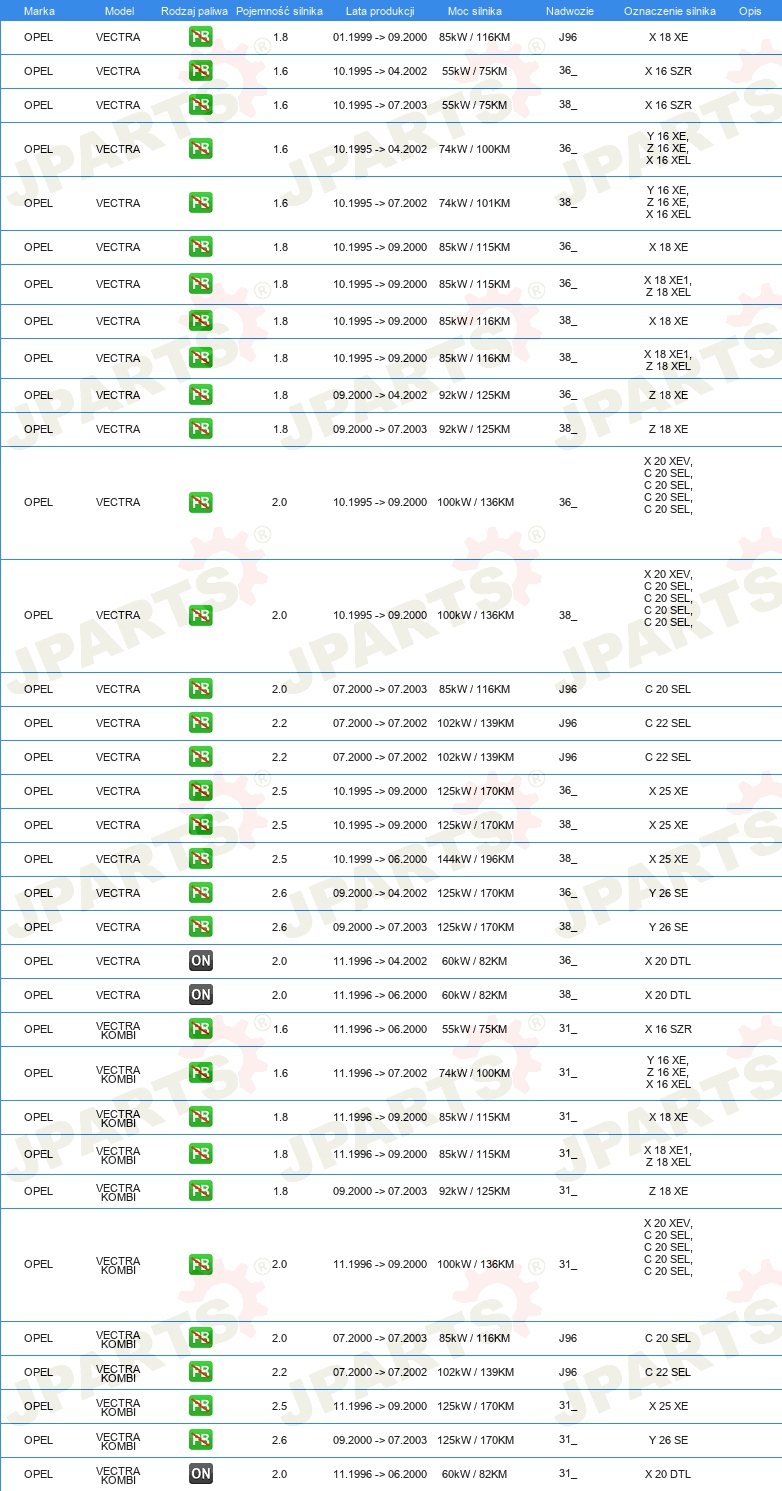Click J96 body code in 01.1999 production row
This screenshot has width=782, height=1491.
click(568, 37)
